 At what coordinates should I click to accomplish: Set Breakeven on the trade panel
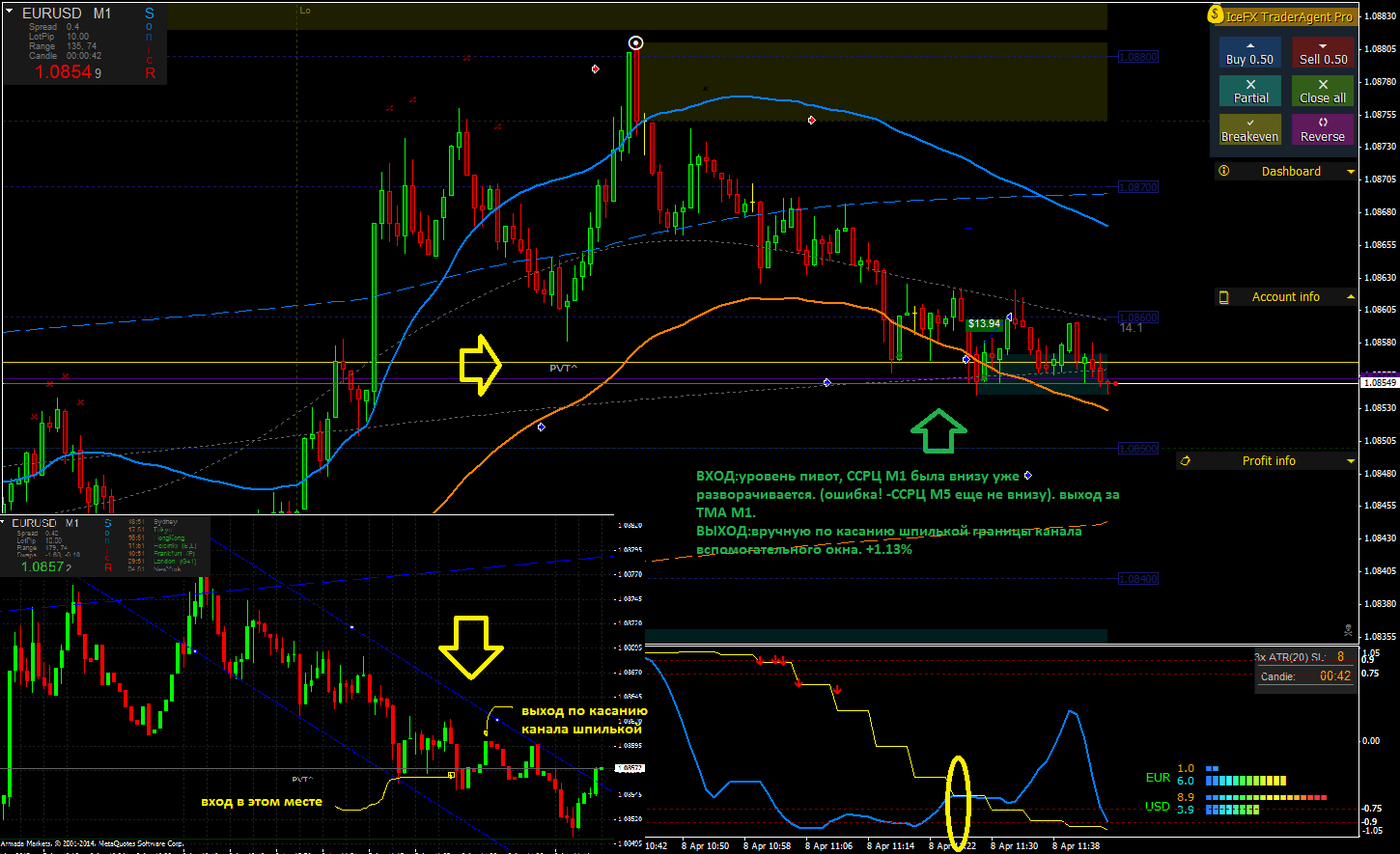pos(1250,129)
